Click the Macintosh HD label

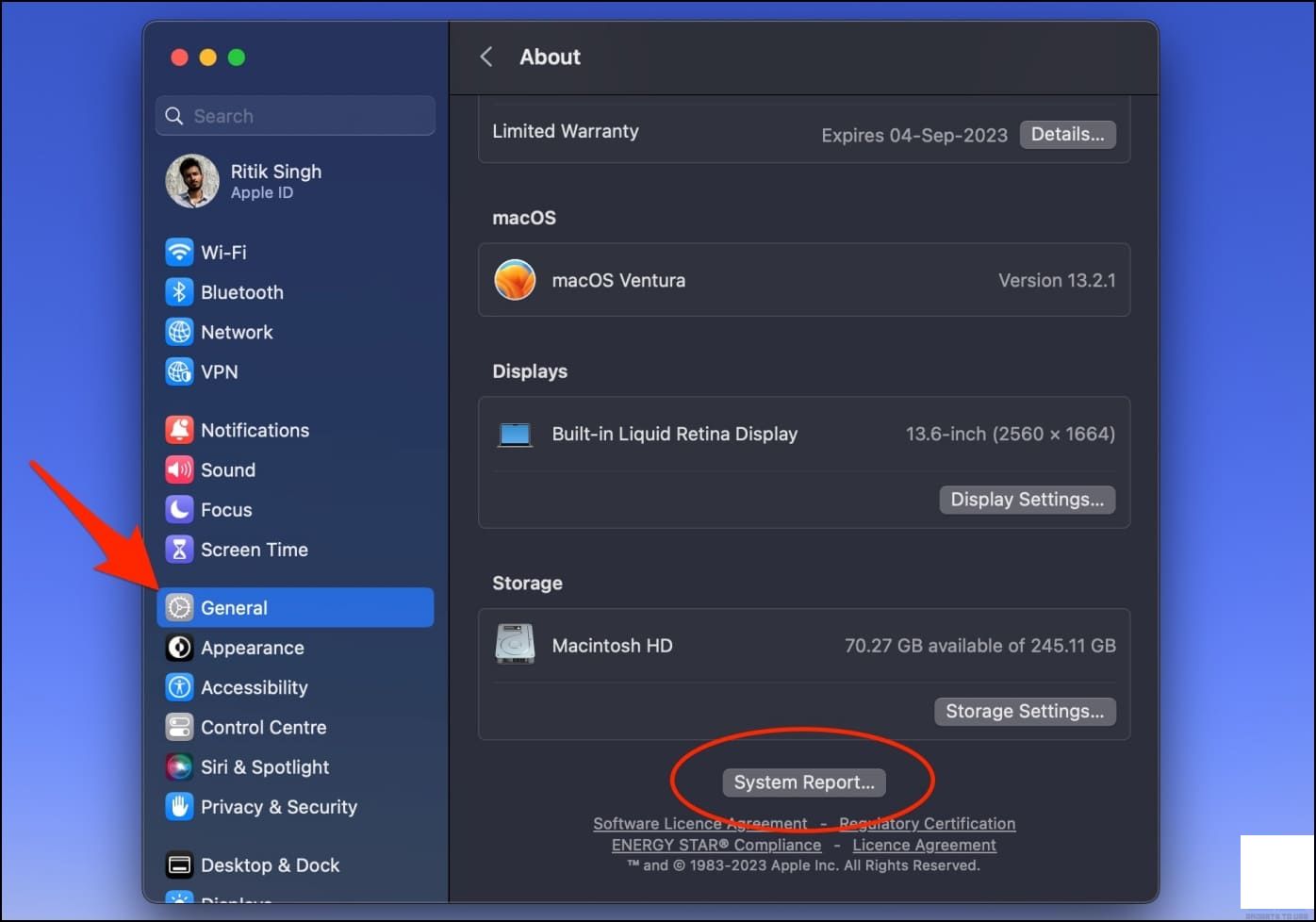pyautogui.click(x=613, y=646)
